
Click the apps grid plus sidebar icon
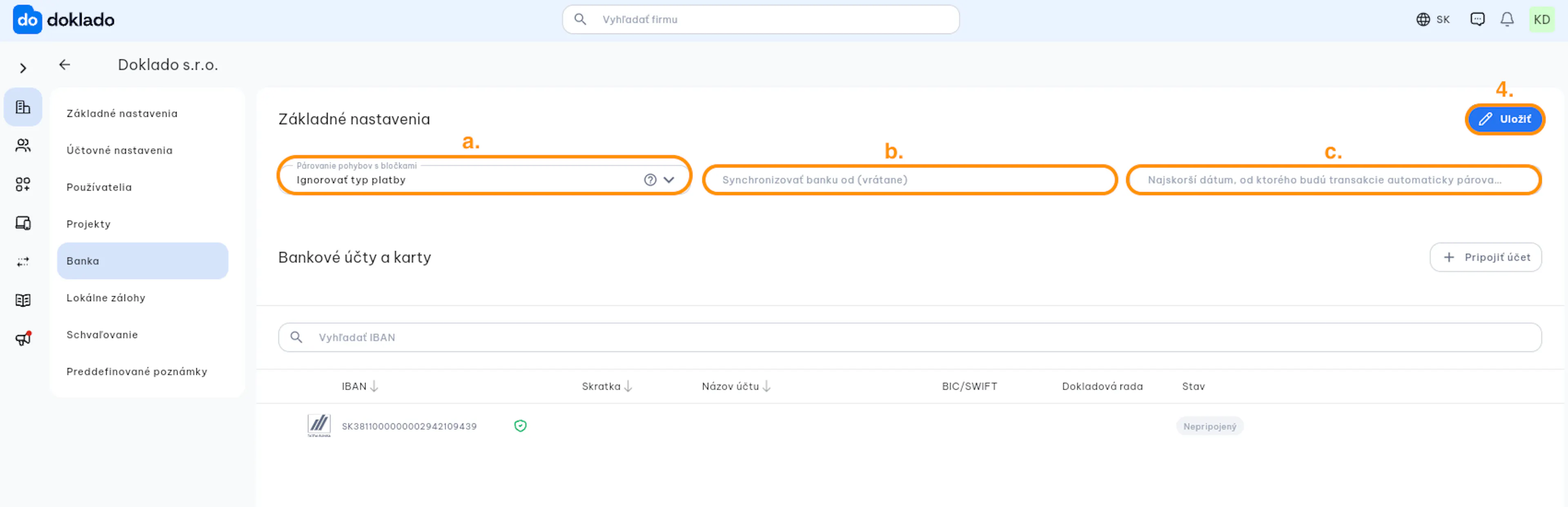click(23, 184)
